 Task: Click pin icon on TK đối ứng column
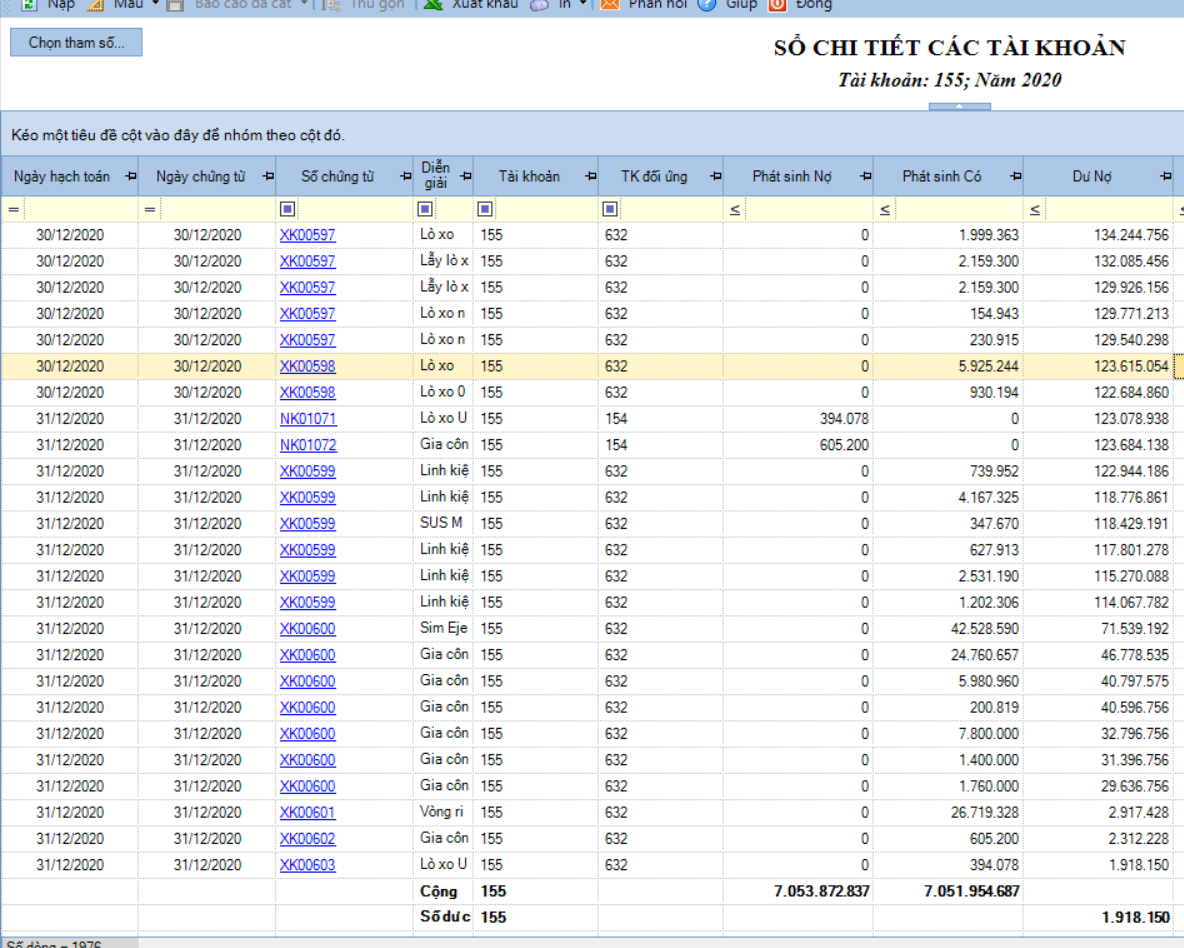[x=715, y=176]
